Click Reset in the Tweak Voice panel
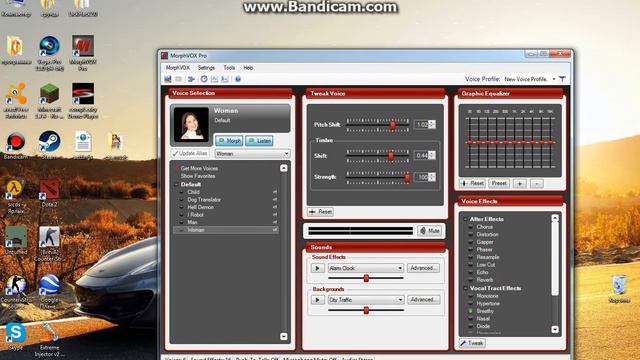This screenshot has height=360, width=640. [x=320, y=212]
